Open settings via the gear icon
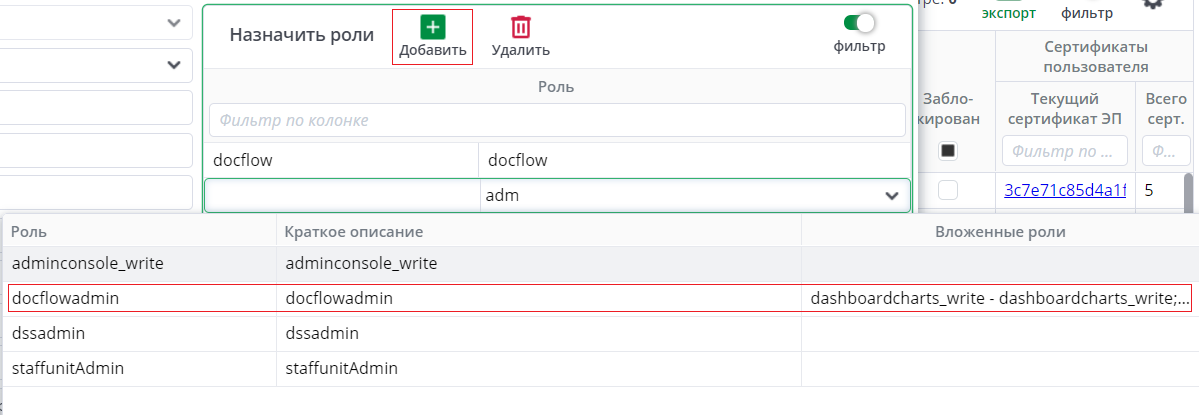 (x=1152, y=4)
